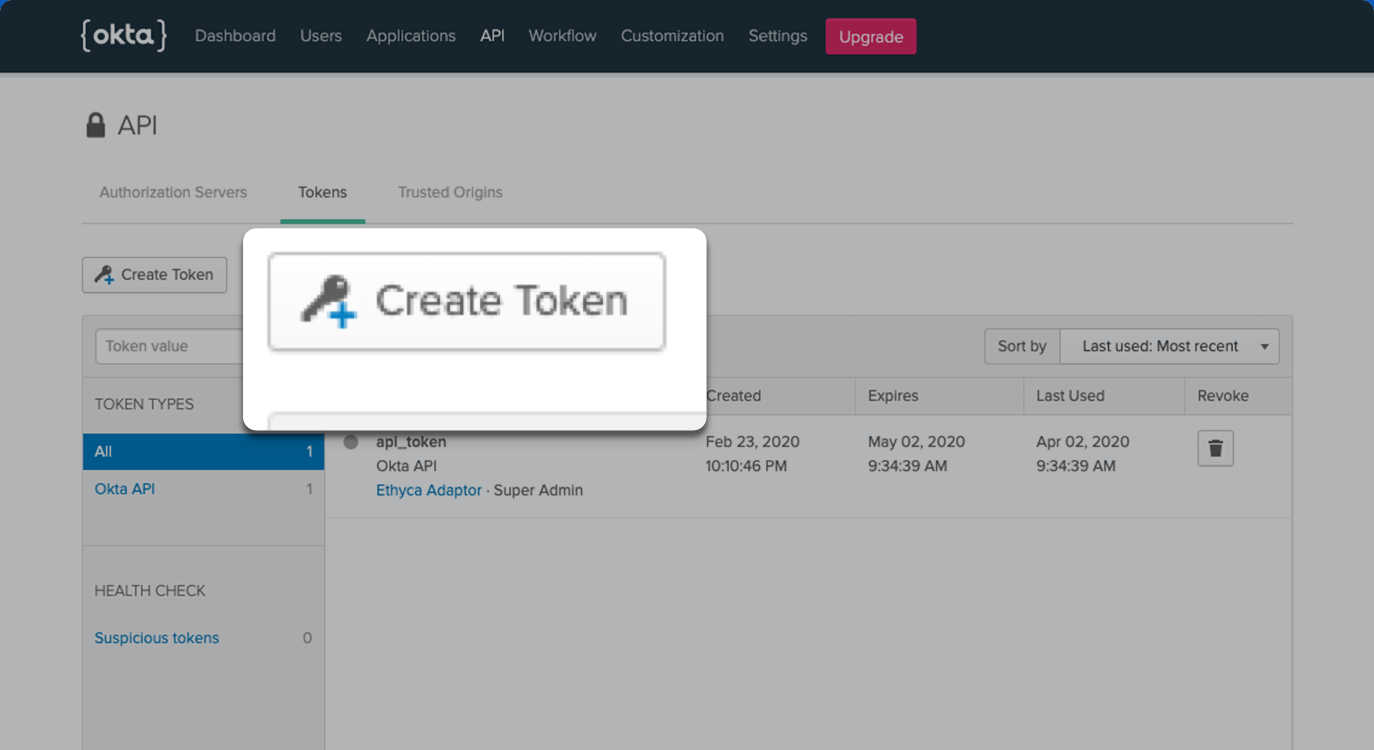Click the TOKEN TYPES heading
1374x750 pixels.
144,404
